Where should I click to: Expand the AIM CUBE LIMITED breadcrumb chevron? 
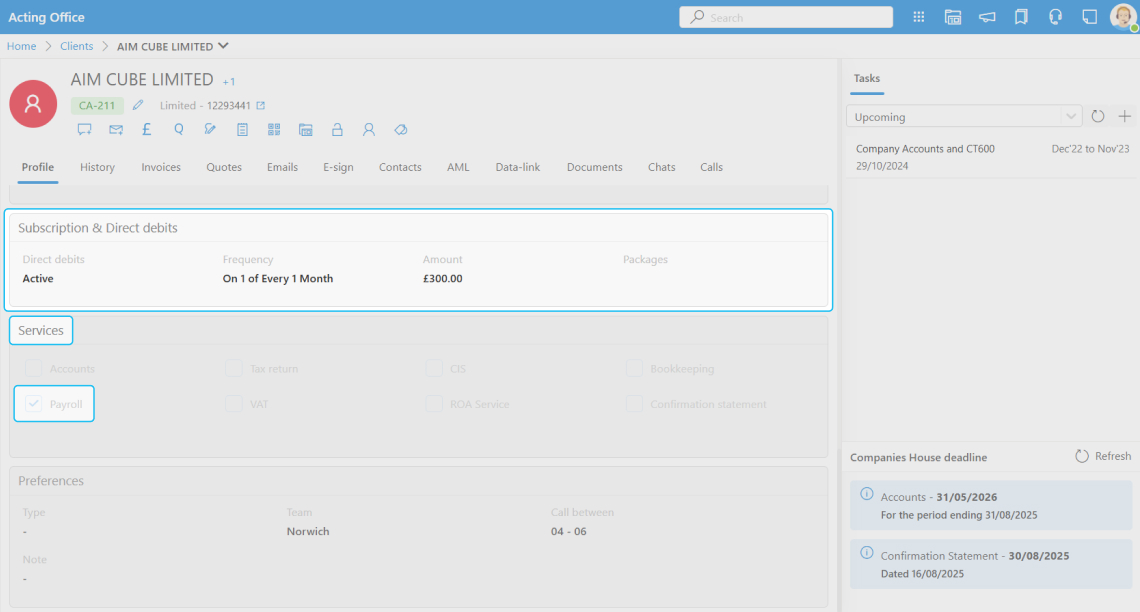point(223,45)
